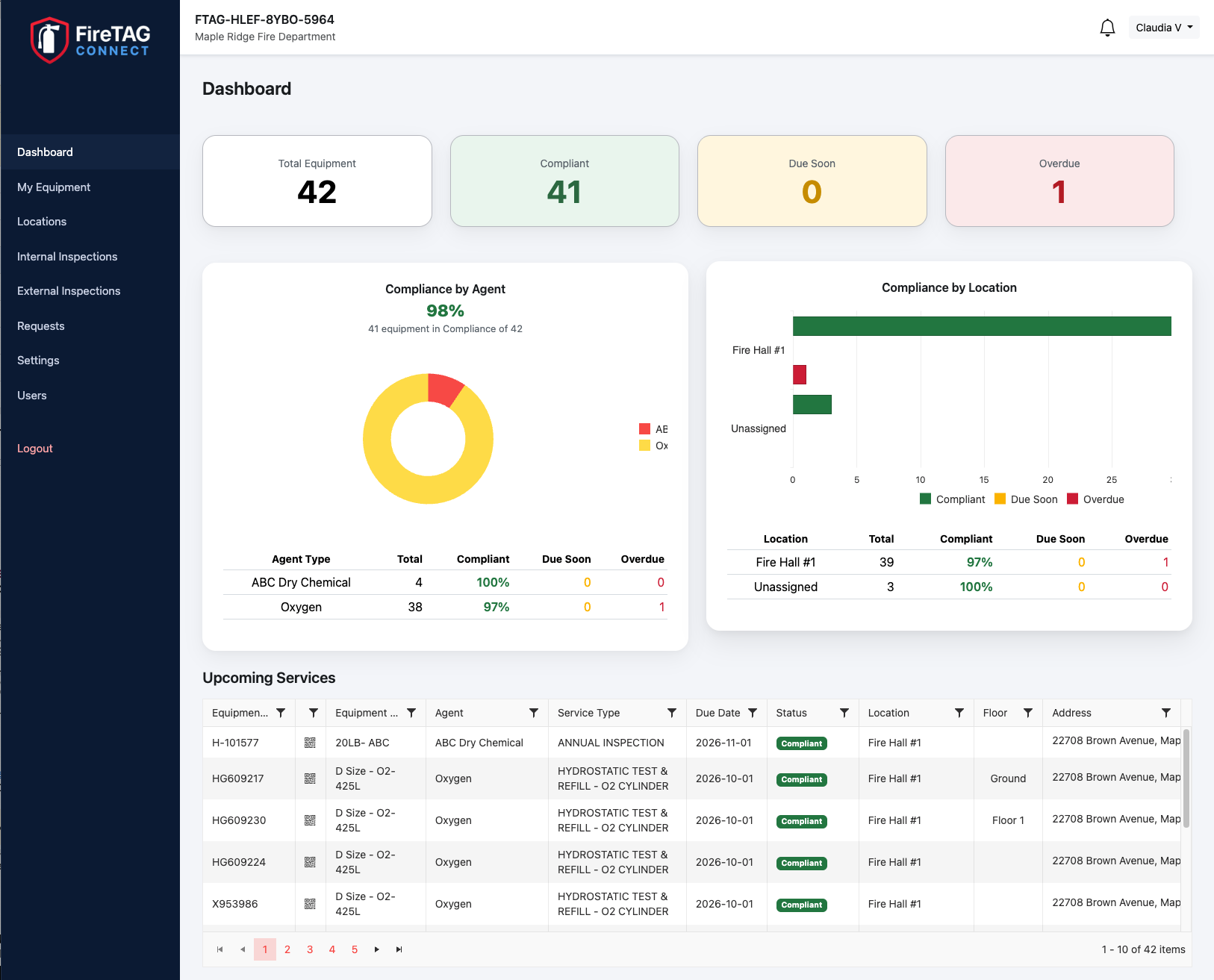Show QR code for H-101577
This screenshot has width=1214, height=980.
(x=310, y=743)
